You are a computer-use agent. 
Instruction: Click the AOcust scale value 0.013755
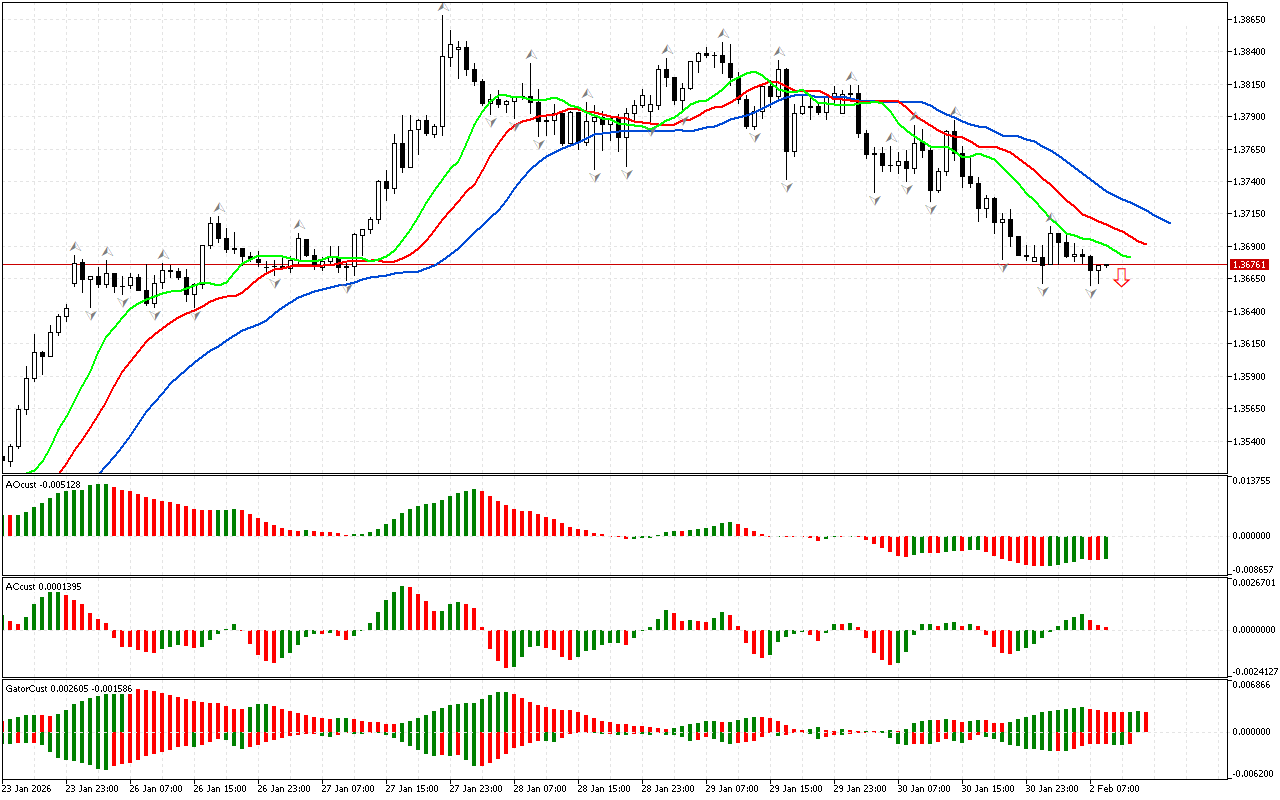tap(1250, 481)
